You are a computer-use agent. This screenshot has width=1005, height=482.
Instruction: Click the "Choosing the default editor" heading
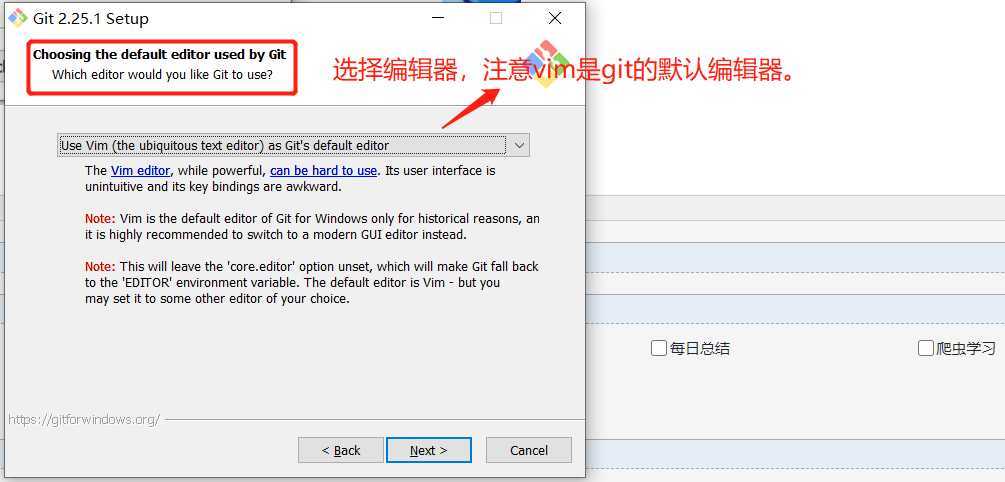pyautogui.click(x=160, y=54)
